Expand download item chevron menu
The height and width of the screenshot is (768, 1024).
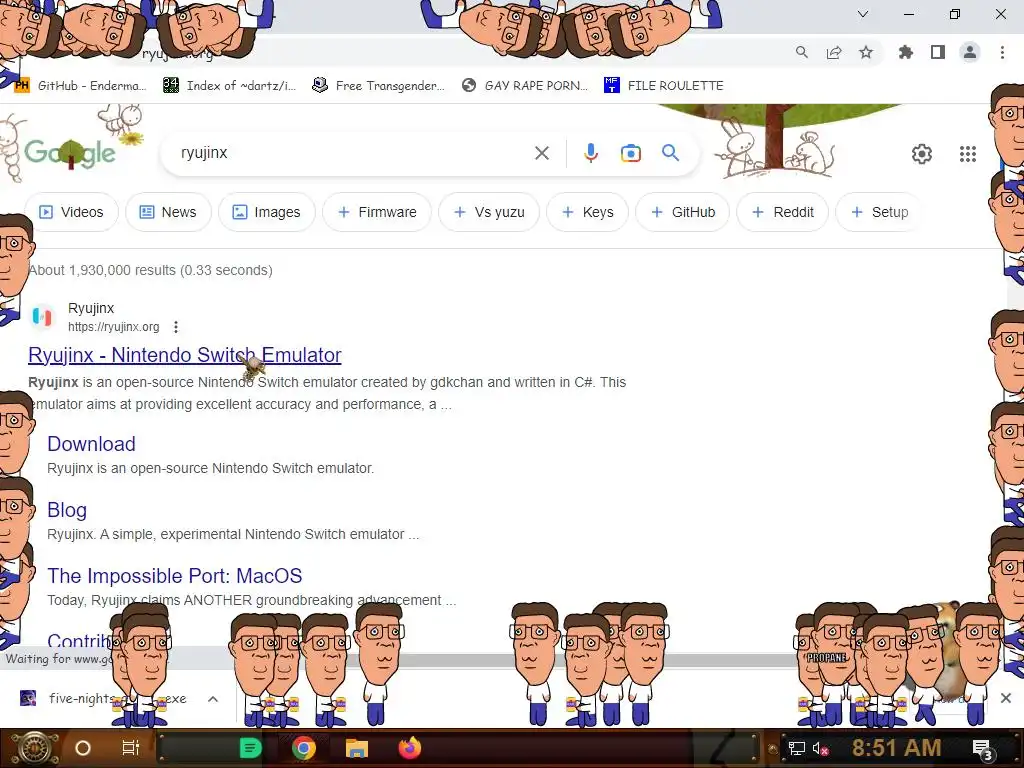[213, 699]
